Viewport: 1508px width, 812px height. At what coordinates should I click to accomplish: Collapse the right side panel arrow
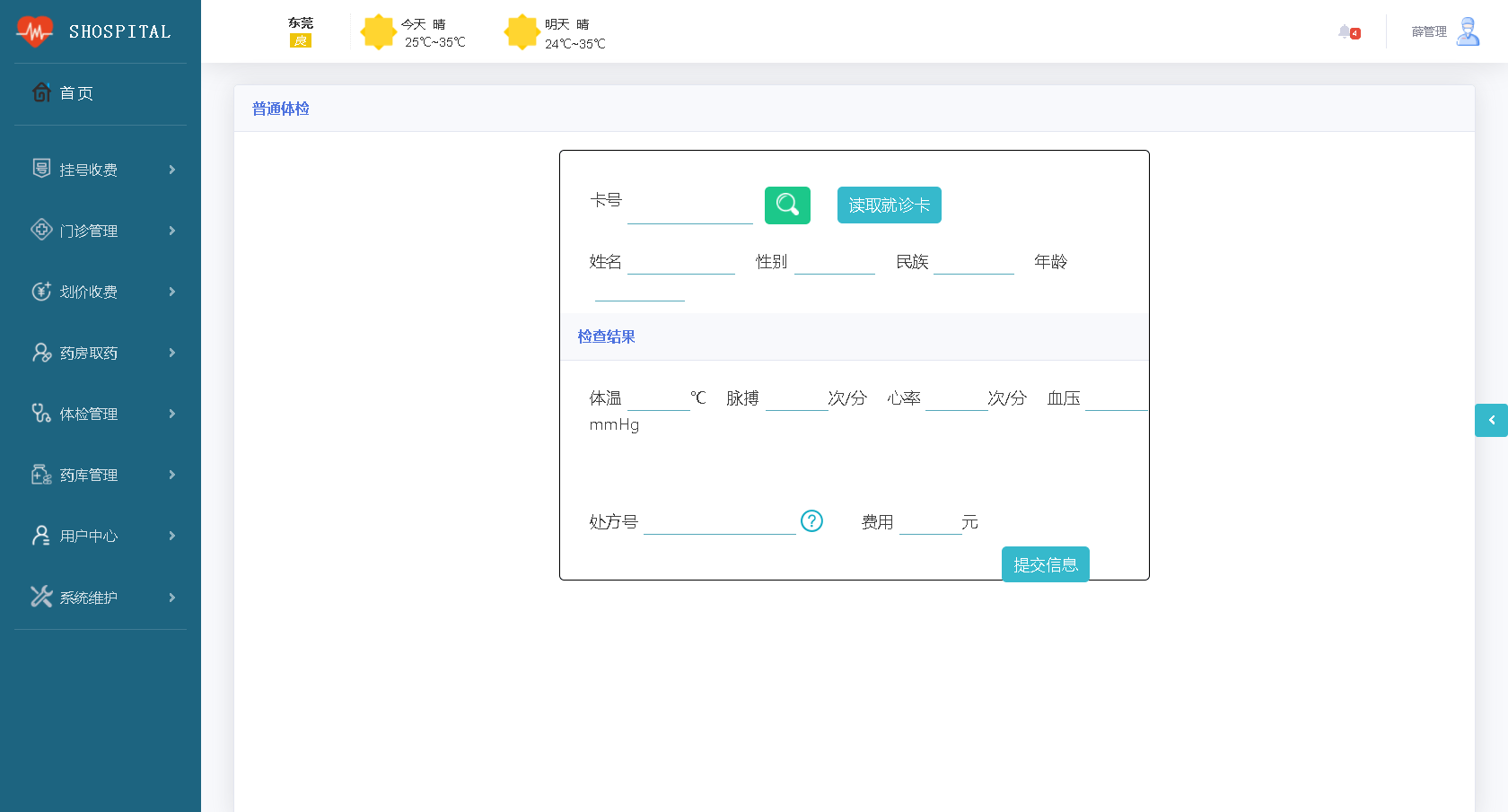click(x=1492, y=420)
